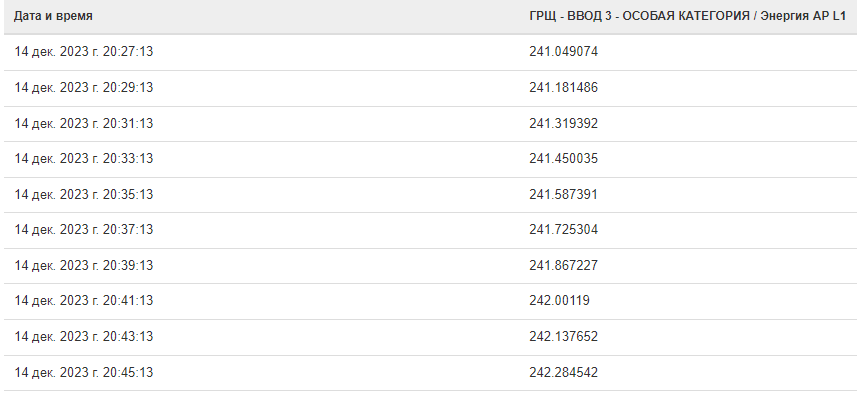Viewport: 857px width, 393px height.
Task: Click the energy value 242.137652
Action: [563, 336]
